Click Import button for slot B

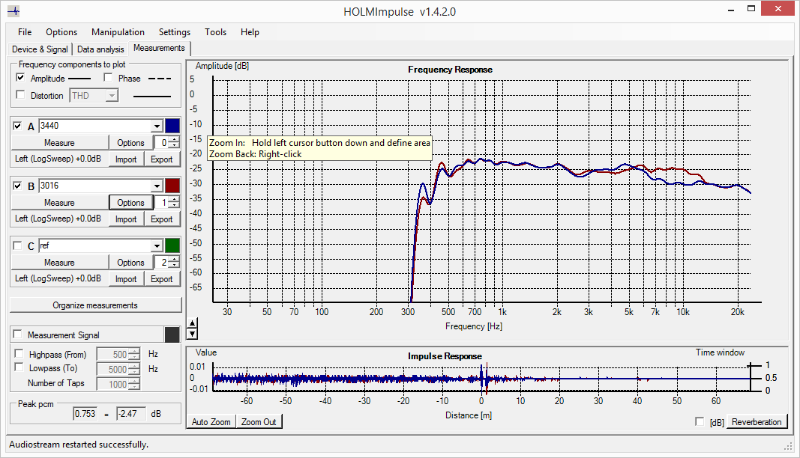(126, 219)
